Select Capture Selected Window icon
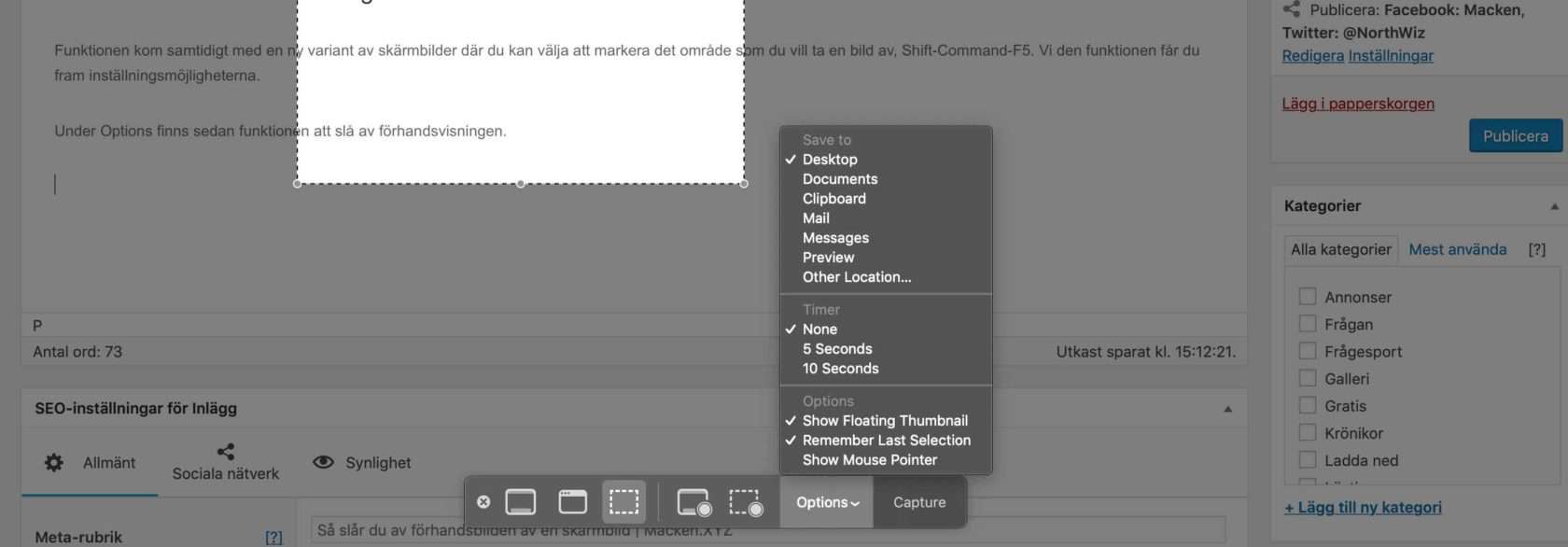Image resolution: width=1568 pixels, height=547 pixels. (572, 502)
